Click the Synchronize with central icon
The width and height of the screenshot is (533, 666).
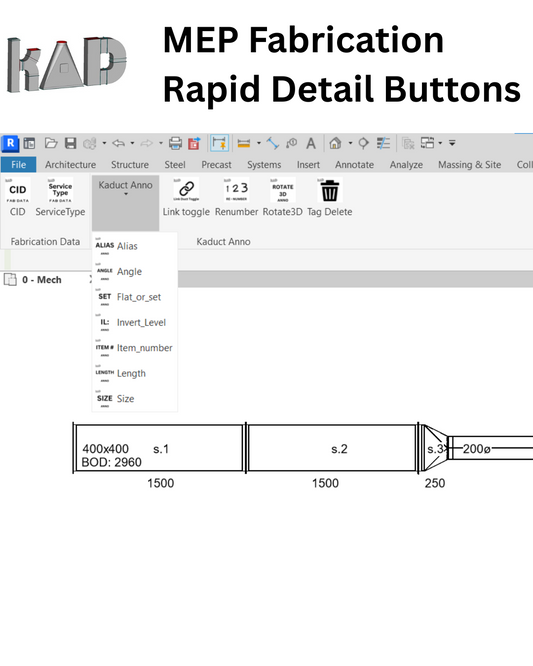tap(90, 144)
